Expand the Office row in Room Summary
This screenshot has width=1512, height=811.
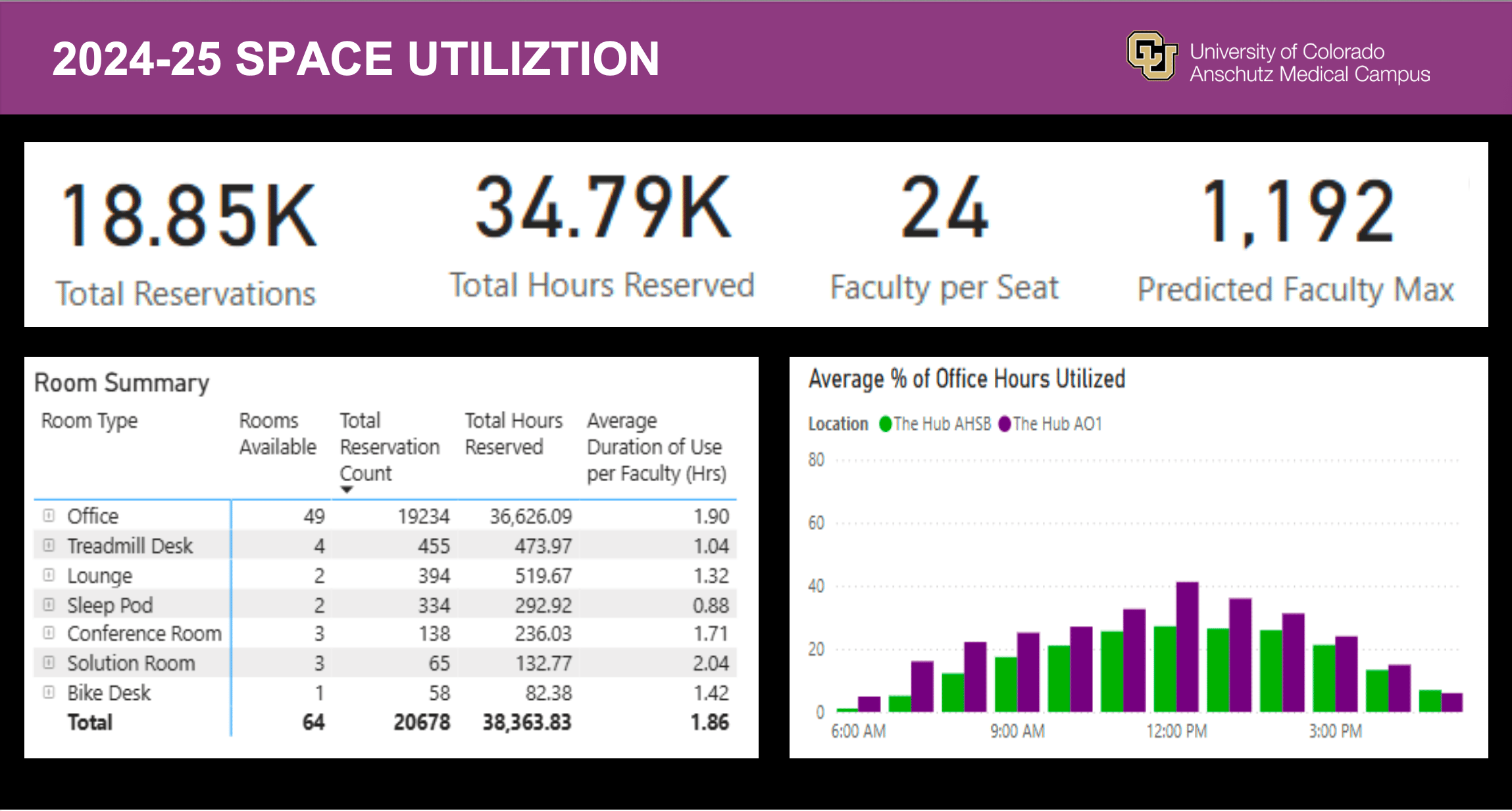click(49, 515)
